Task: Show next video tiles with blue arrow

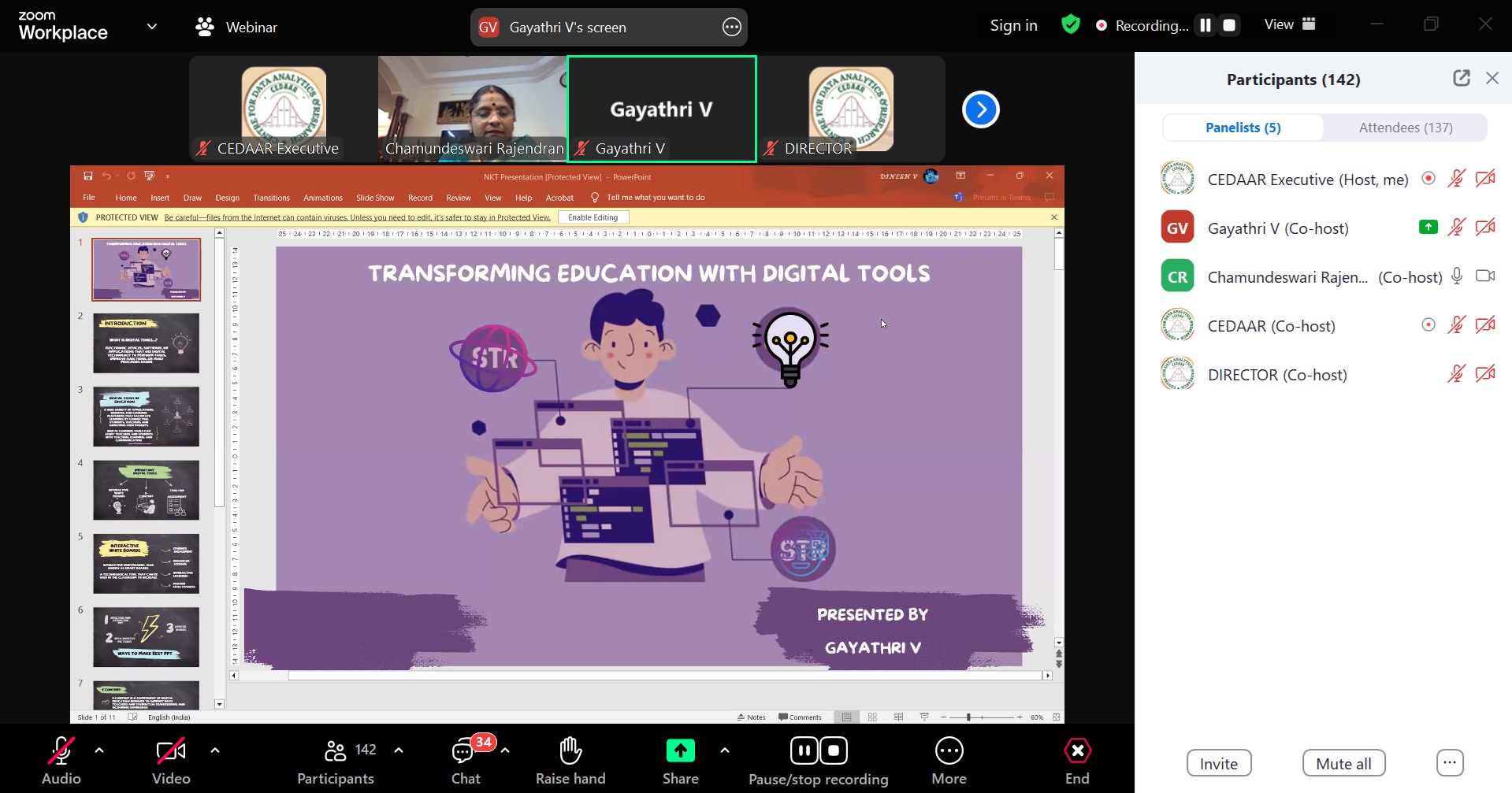Action: [980, 109]
